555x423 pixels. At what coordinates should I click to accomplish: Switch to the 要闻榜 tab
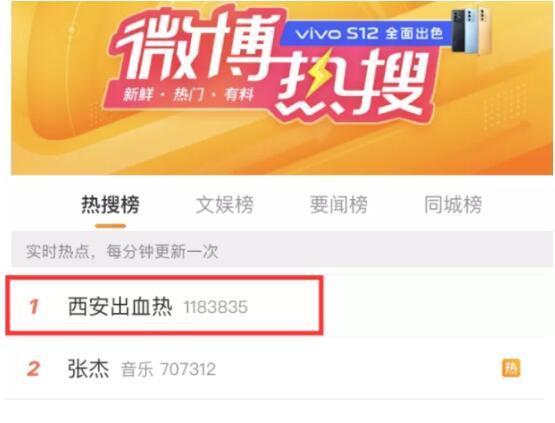point(339,205)
